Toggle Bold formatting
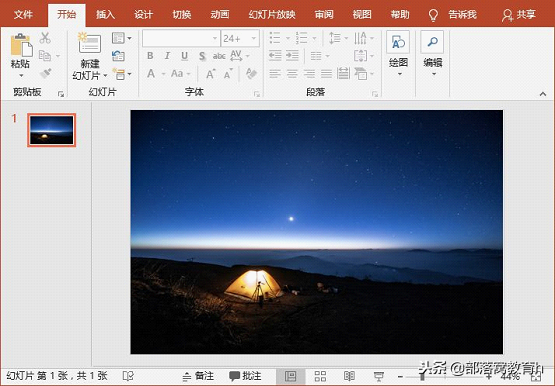 tap(150, 56)
